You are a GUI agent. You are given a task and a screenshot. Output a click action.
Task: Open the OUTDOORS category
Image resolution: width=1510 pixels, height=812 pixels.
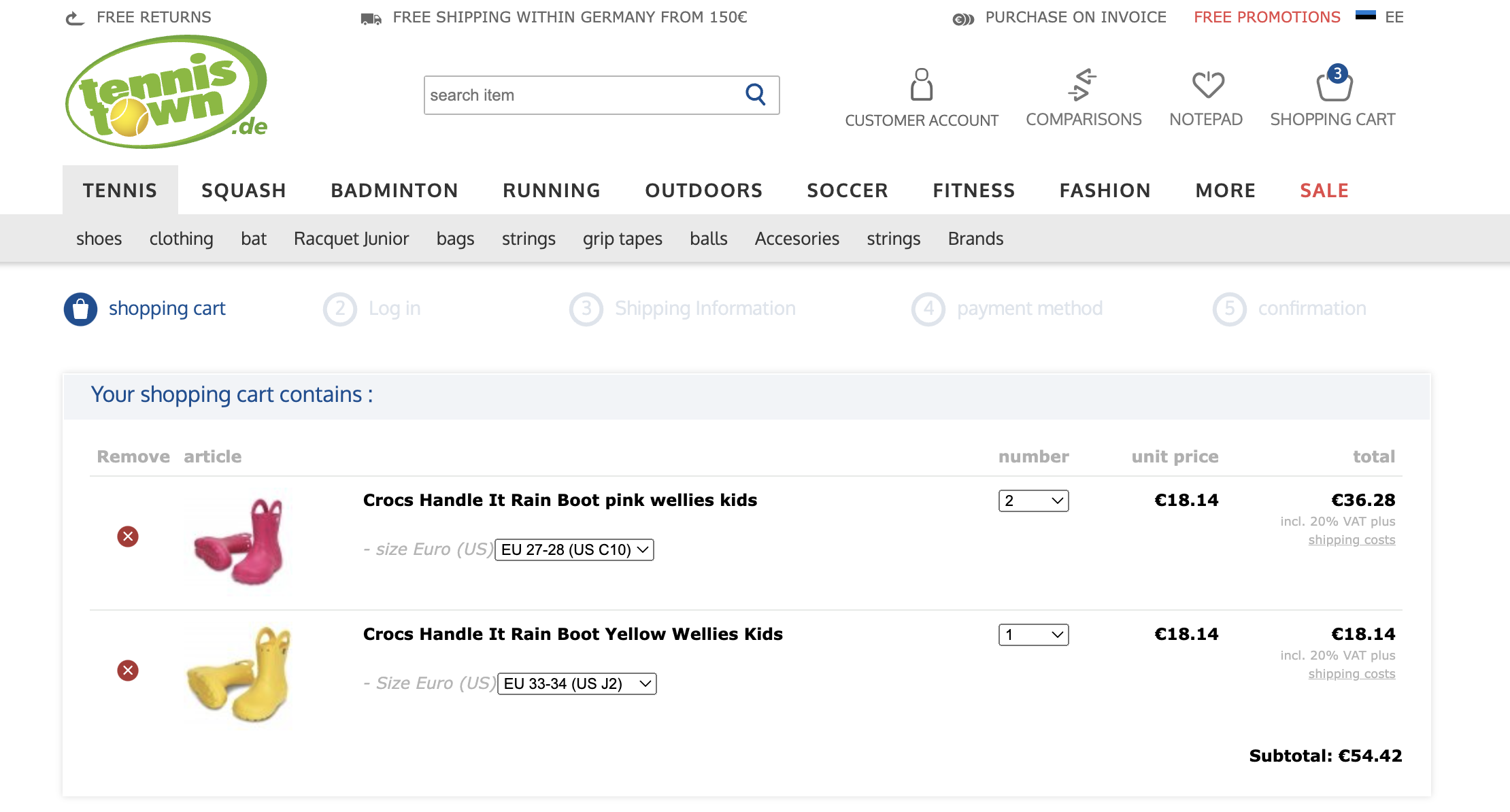coord(704,190)
